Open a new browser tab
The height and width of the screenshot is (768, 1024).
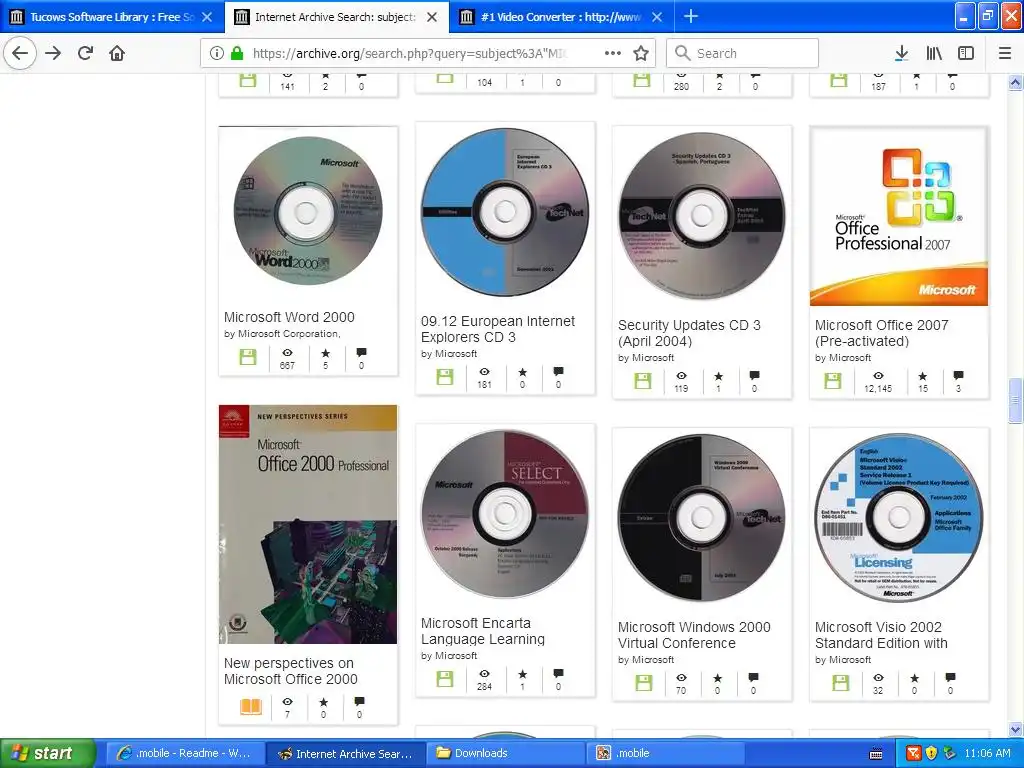click(690, 16)
